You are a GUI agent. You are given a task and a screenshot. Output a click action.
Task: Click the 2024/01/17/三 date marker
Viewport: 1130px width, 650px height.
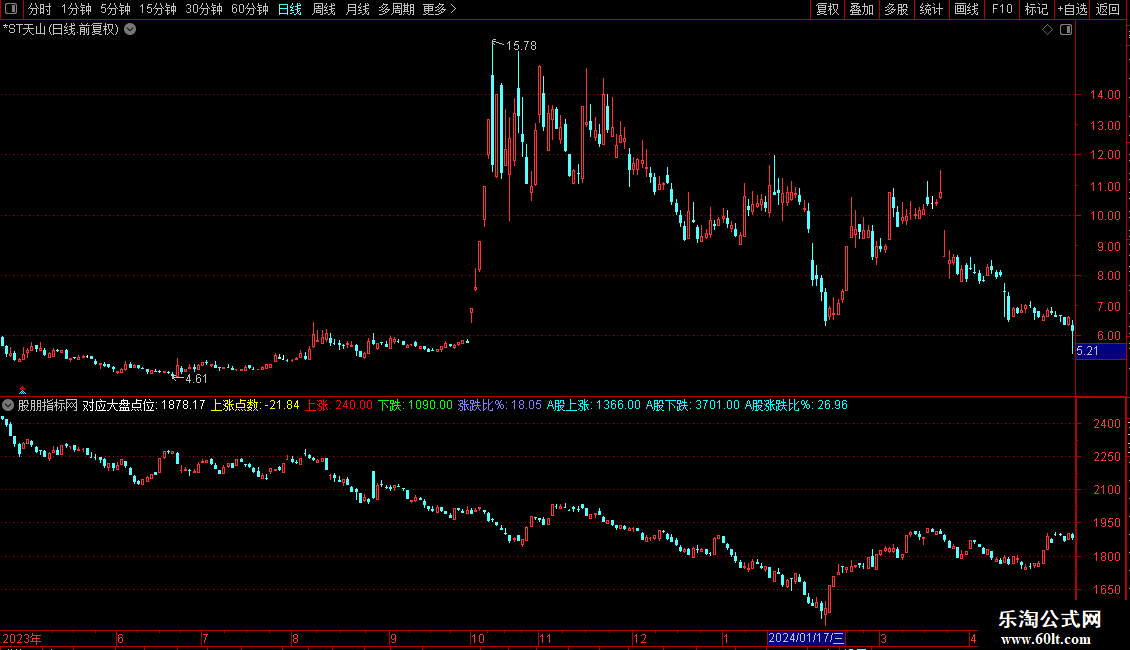[806, 638]
